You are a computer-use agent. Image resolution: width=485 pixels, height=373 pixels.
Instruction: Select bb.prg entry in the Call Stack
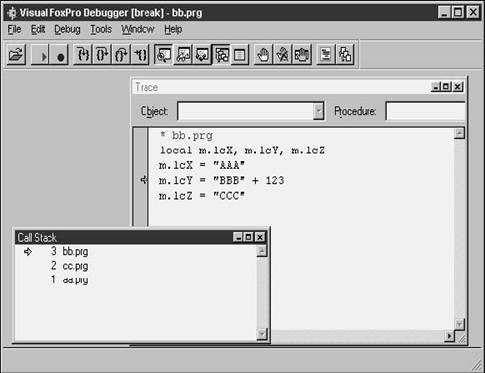click(x=75, y=251)
